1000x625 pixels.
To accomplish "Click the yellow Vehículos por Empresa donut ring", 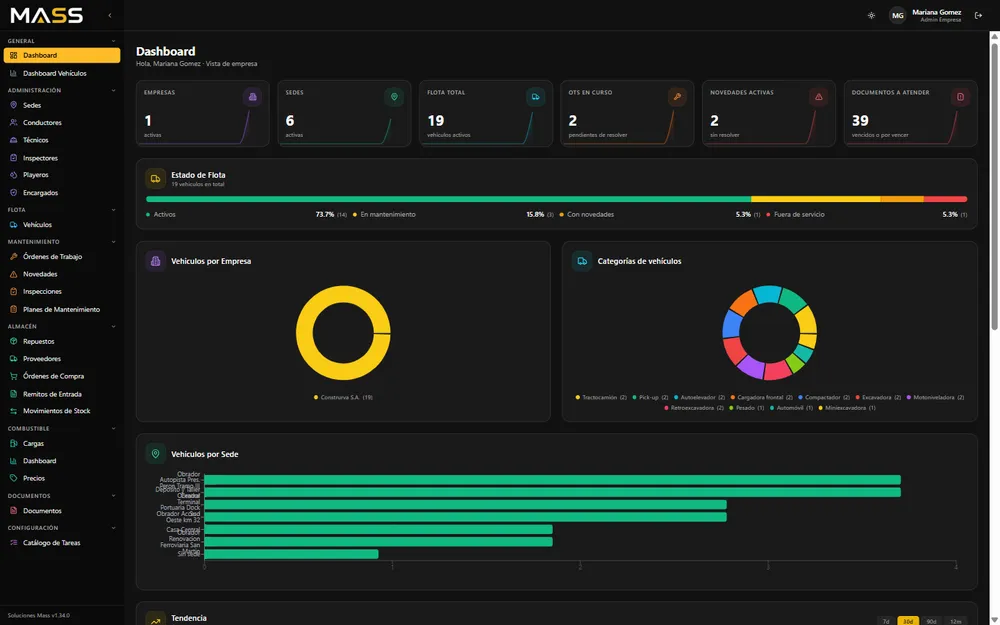I will pyautogui.click(x=306, y=333).
